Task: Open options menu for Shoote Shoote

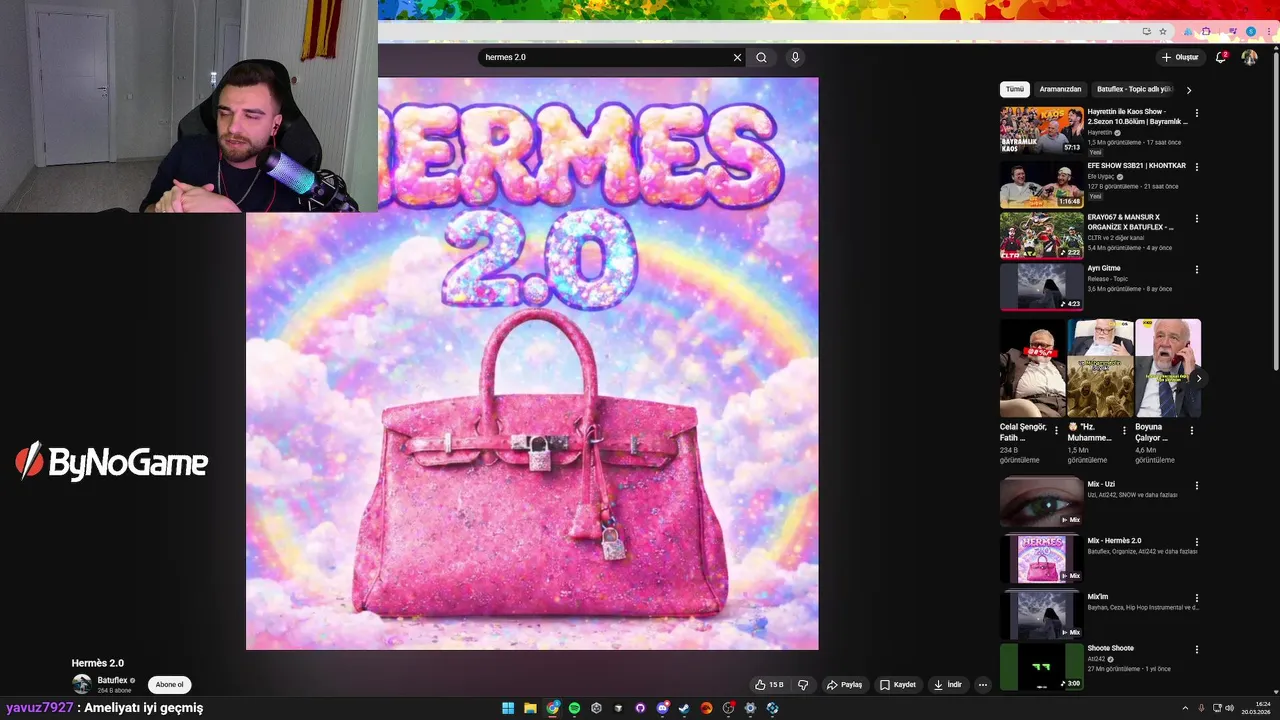Action: pos(1196,650)
